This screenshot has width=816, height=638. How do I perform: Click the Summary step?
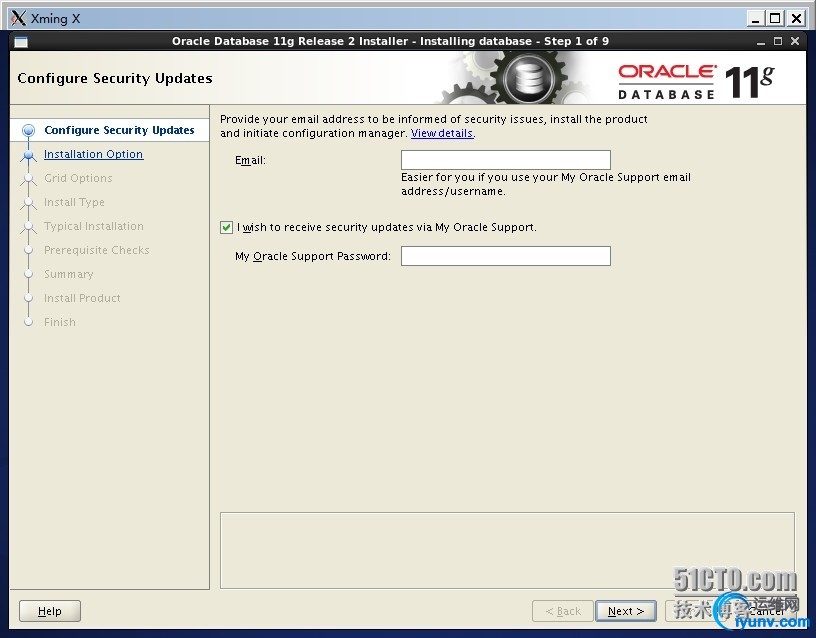(x=69, y=274)
